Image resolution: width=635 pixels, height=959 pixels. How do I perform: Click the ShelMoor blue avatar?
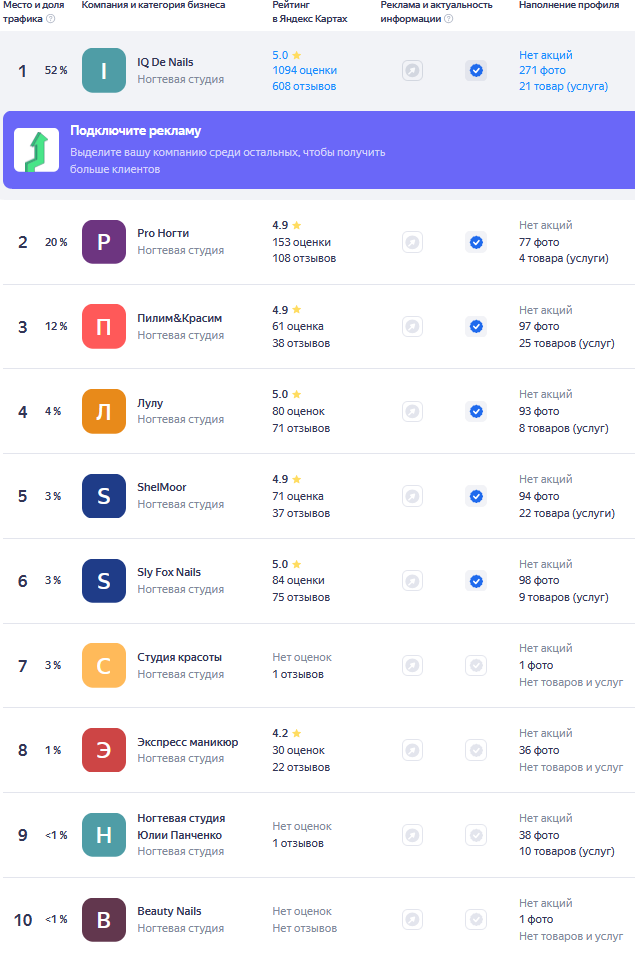pyautogui.click(x=104, y=496)
